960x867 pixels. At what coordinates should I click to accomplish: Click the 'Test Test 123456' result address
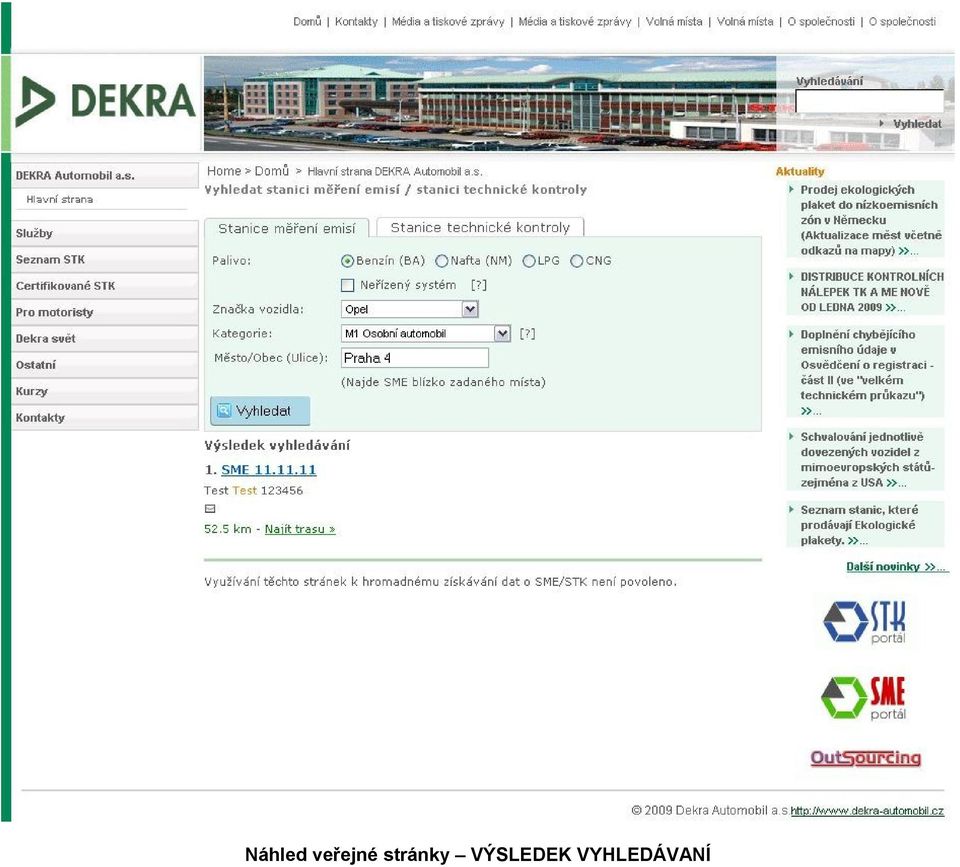click(253, 490)
